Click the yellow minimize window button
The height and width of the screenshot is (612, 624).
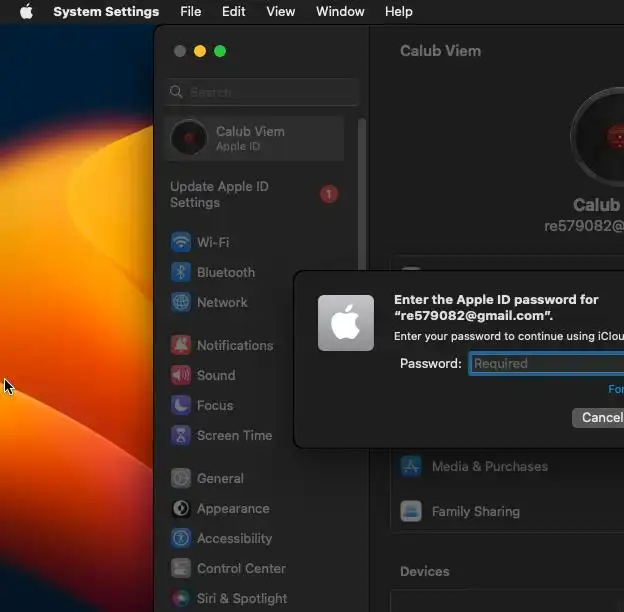click(x=200, y=51)
